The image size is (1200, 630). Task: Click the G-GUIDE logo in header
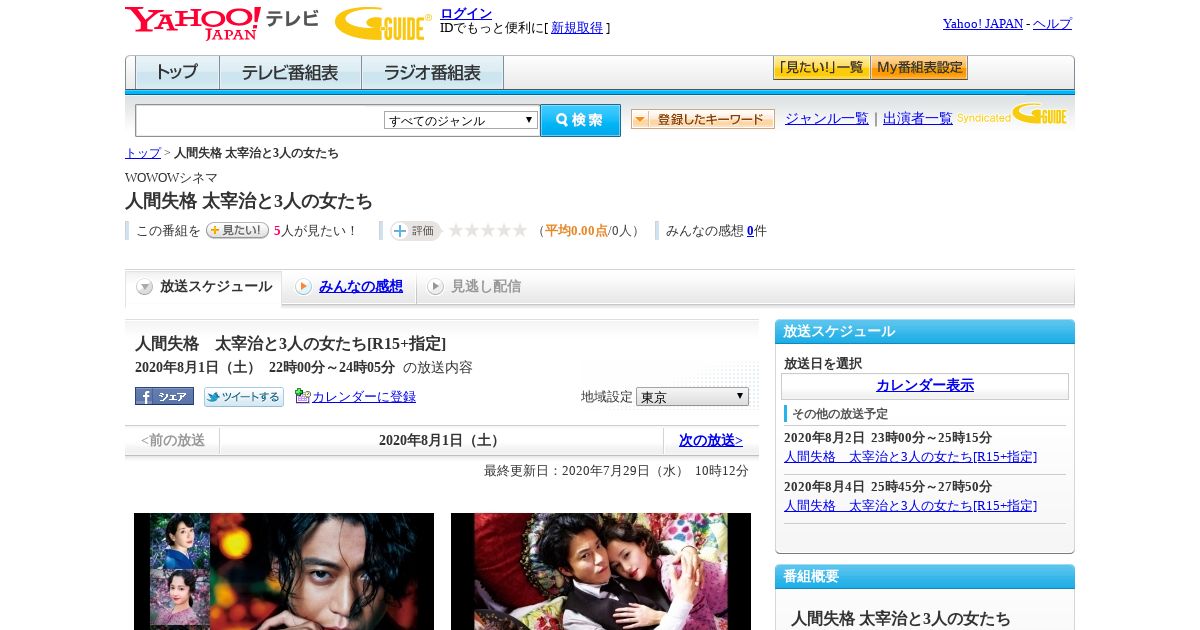tap(383, 23)
